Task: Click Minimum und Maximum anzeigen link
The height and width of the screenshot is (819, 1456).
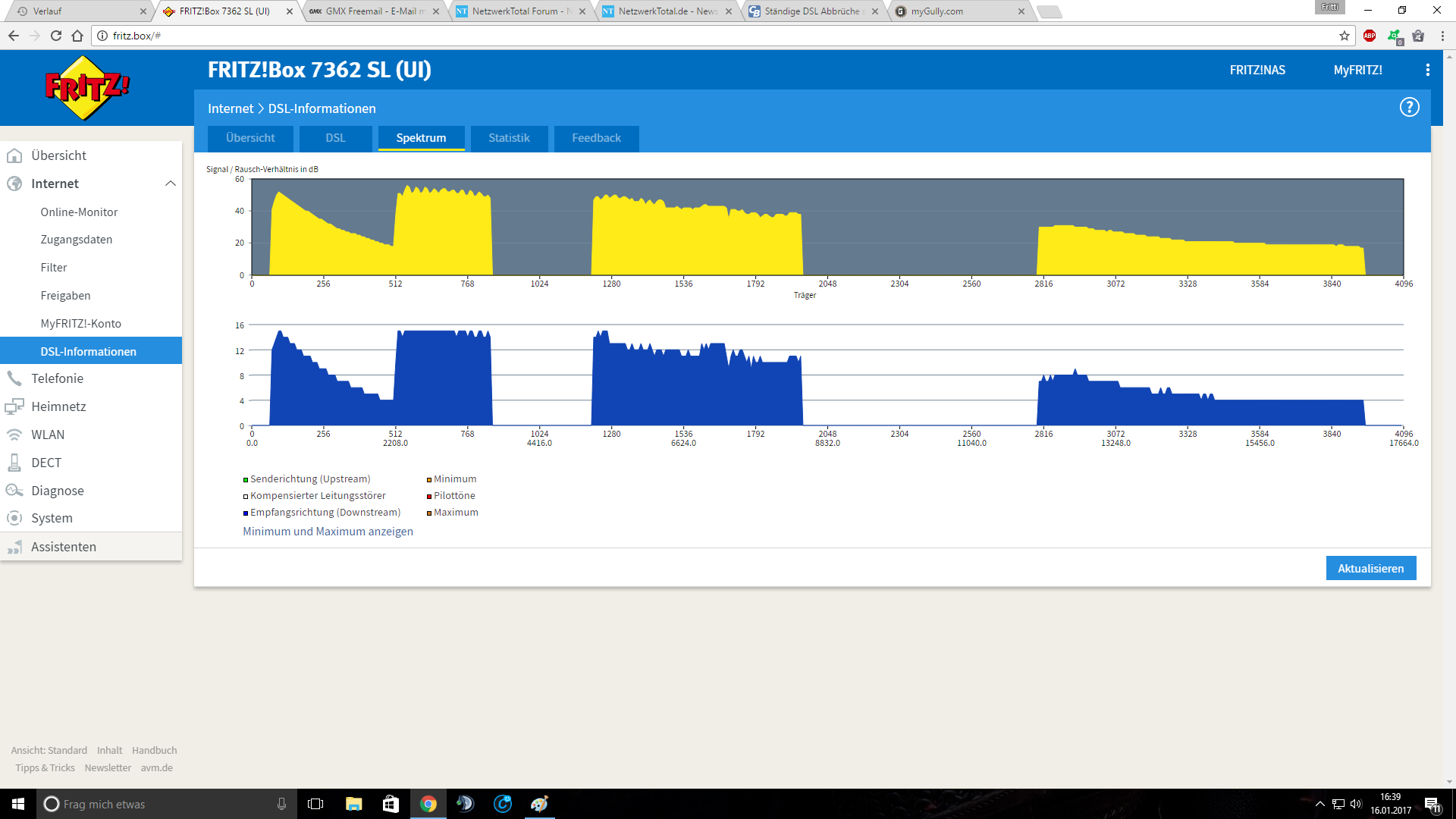Action: pyautogui.click(x=328, y=532)
